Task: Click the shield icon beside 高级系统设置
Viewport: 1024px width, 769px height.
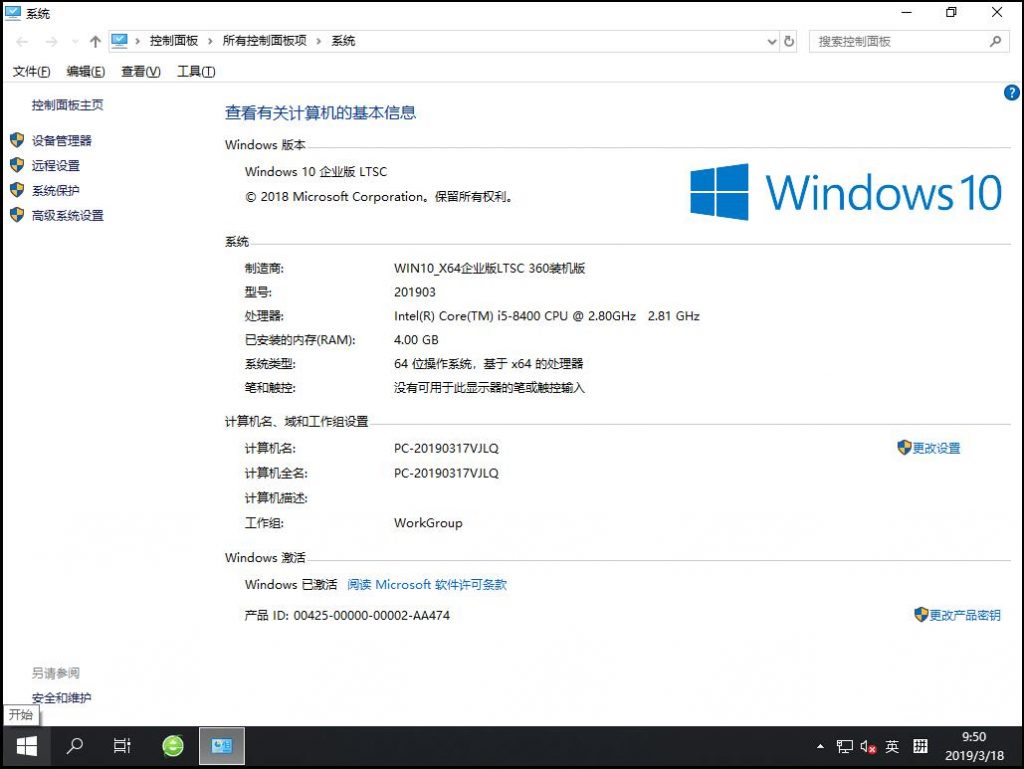Action: coord(17,215)
